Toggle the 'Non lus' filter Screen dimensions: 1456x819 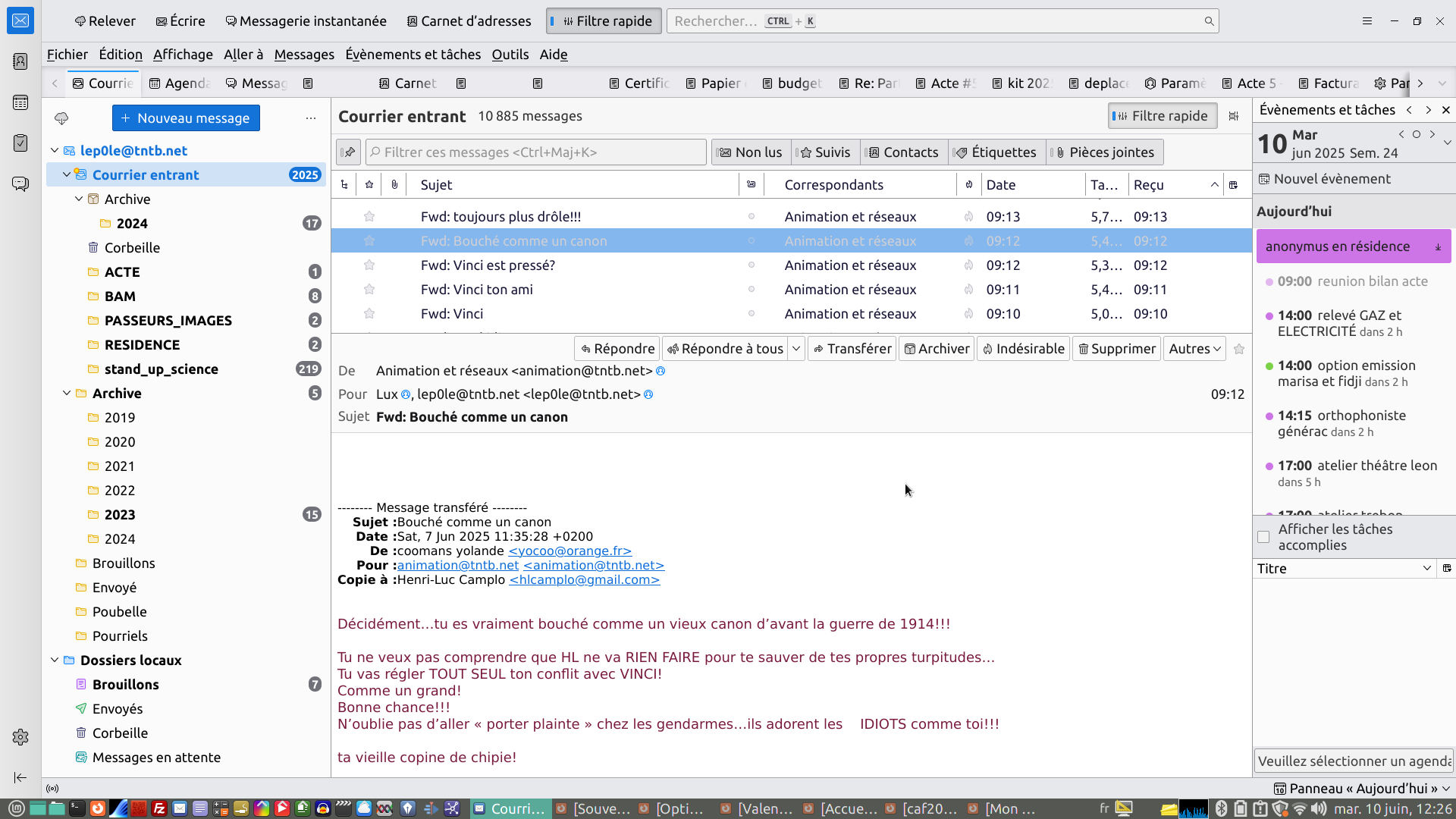(751, 152)
